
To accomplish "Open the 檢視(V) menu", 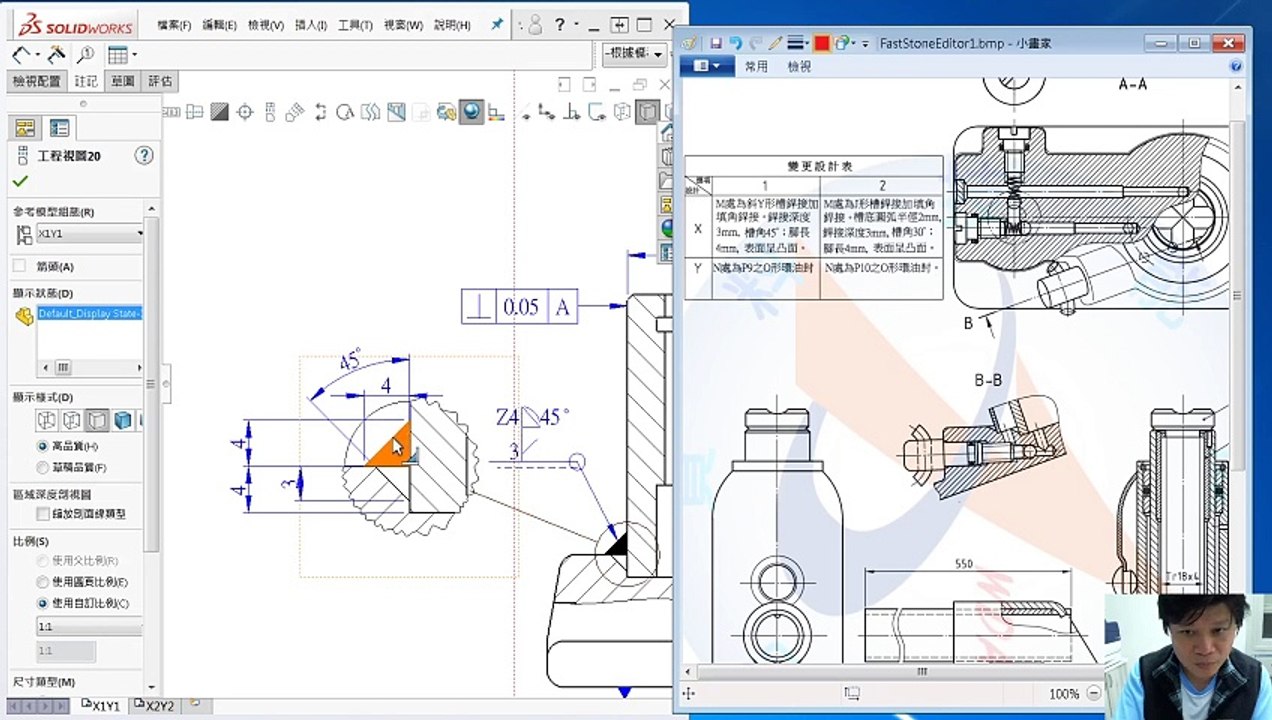I will pos(265,25).
